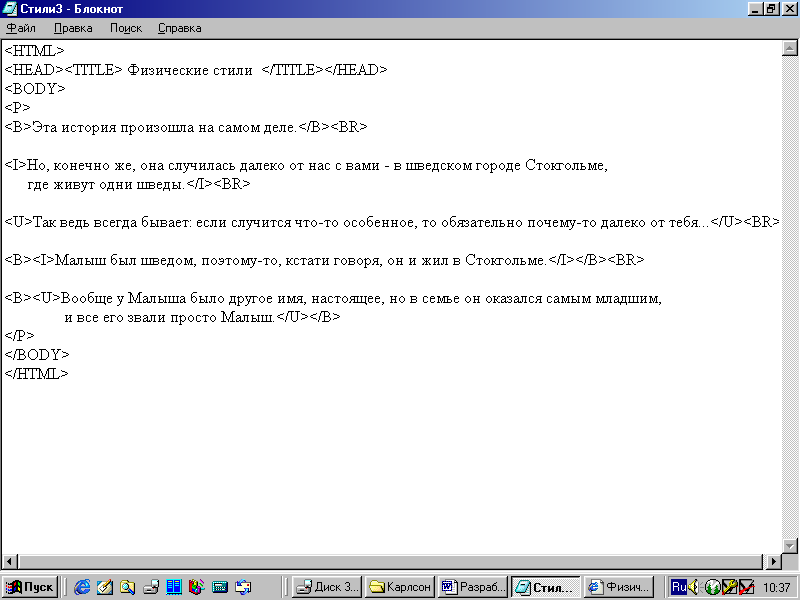800x600 pixels.
Task: Open the magnifier-and-folder search icon in quick launch
Action: point(128,587)
